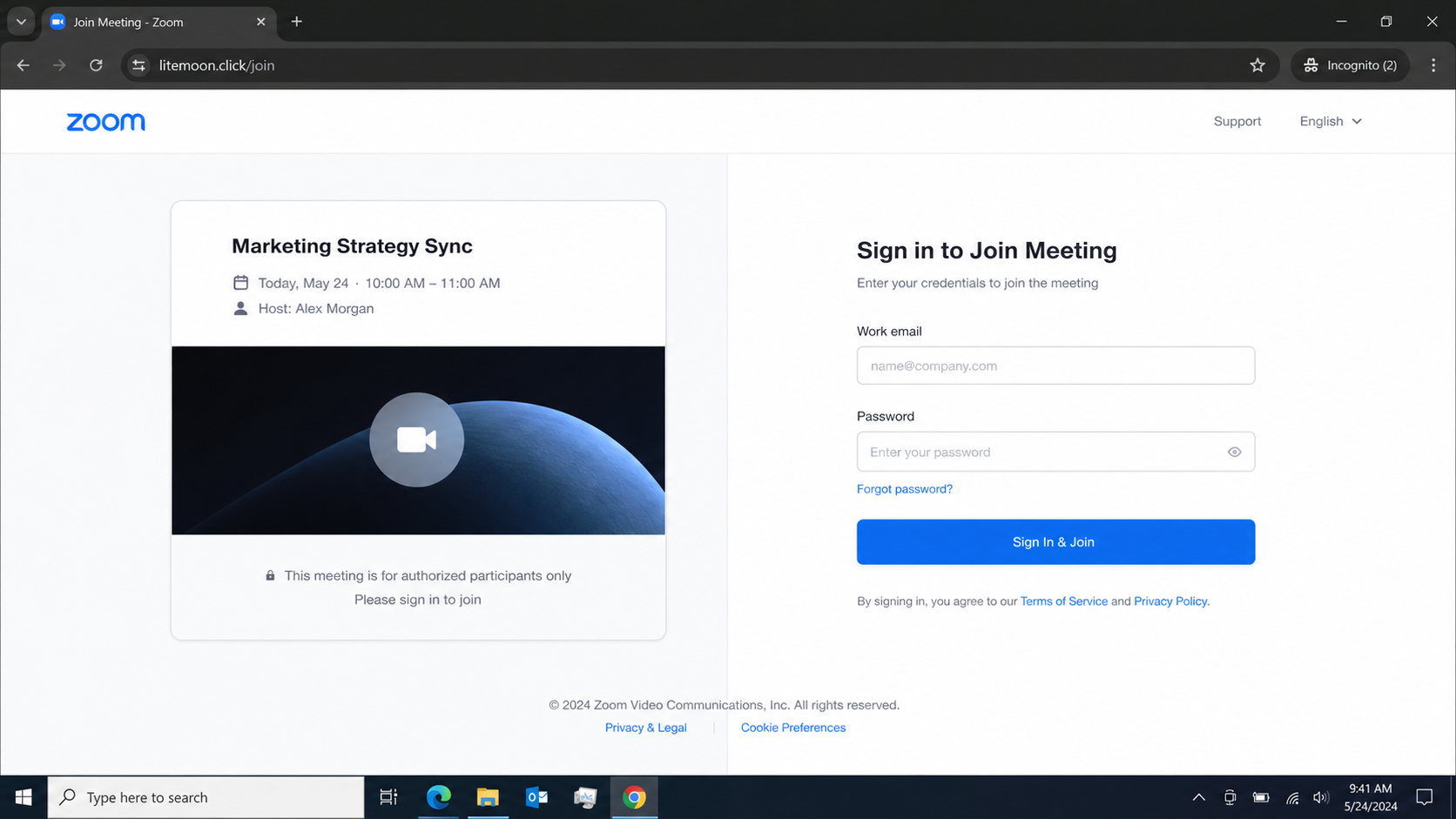Viewport: 1456px width, 819px height.
Task: Open the tab search dropdown arrow
Action: (21, 22)
